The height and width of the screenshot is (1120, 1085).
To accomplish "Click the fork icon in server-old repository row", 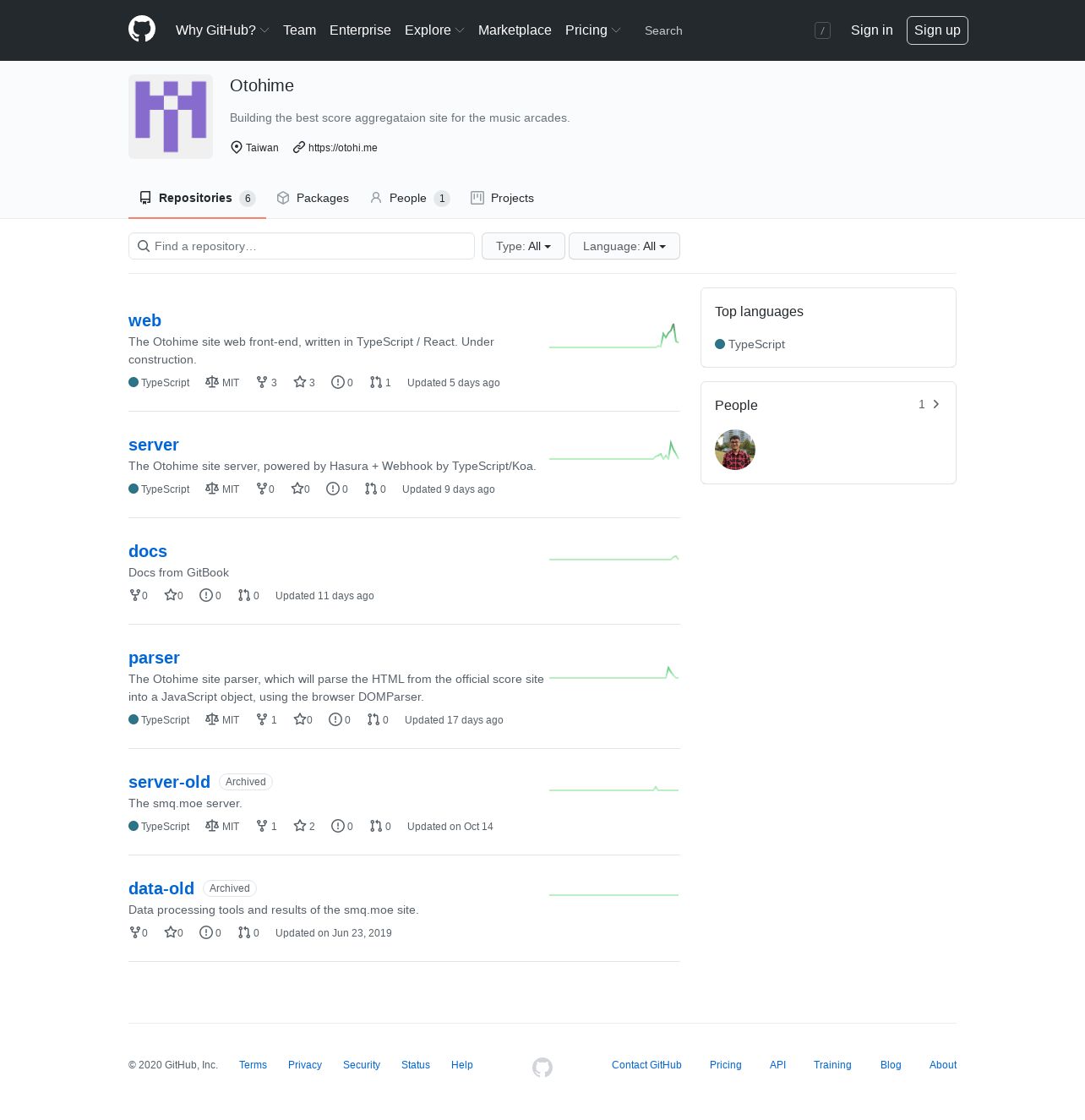I will click(262, 826).
